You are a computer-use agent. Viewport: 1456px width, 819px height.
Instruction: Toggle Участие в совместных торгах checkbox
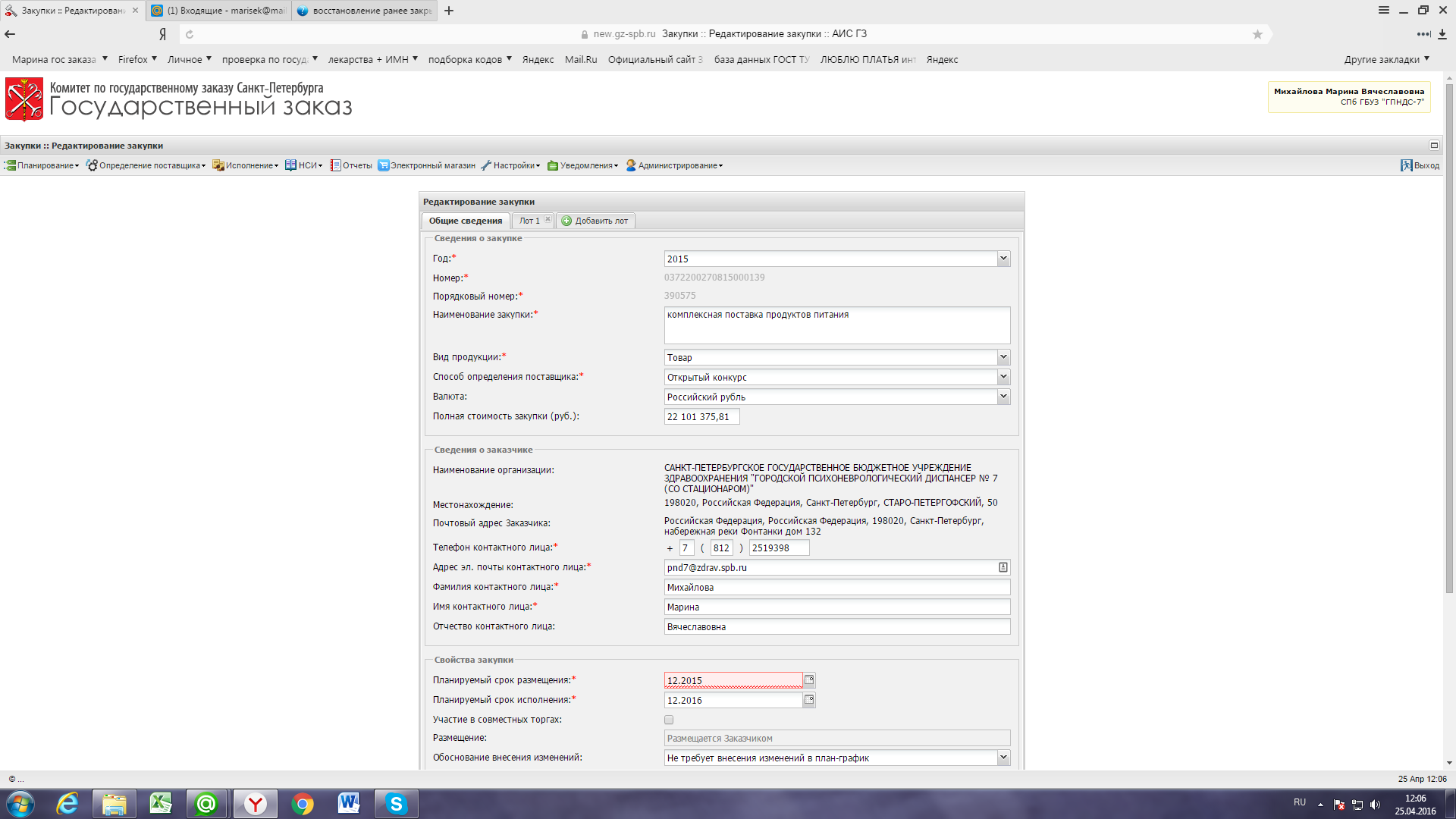pyautogui.click(x=669, y=720)
